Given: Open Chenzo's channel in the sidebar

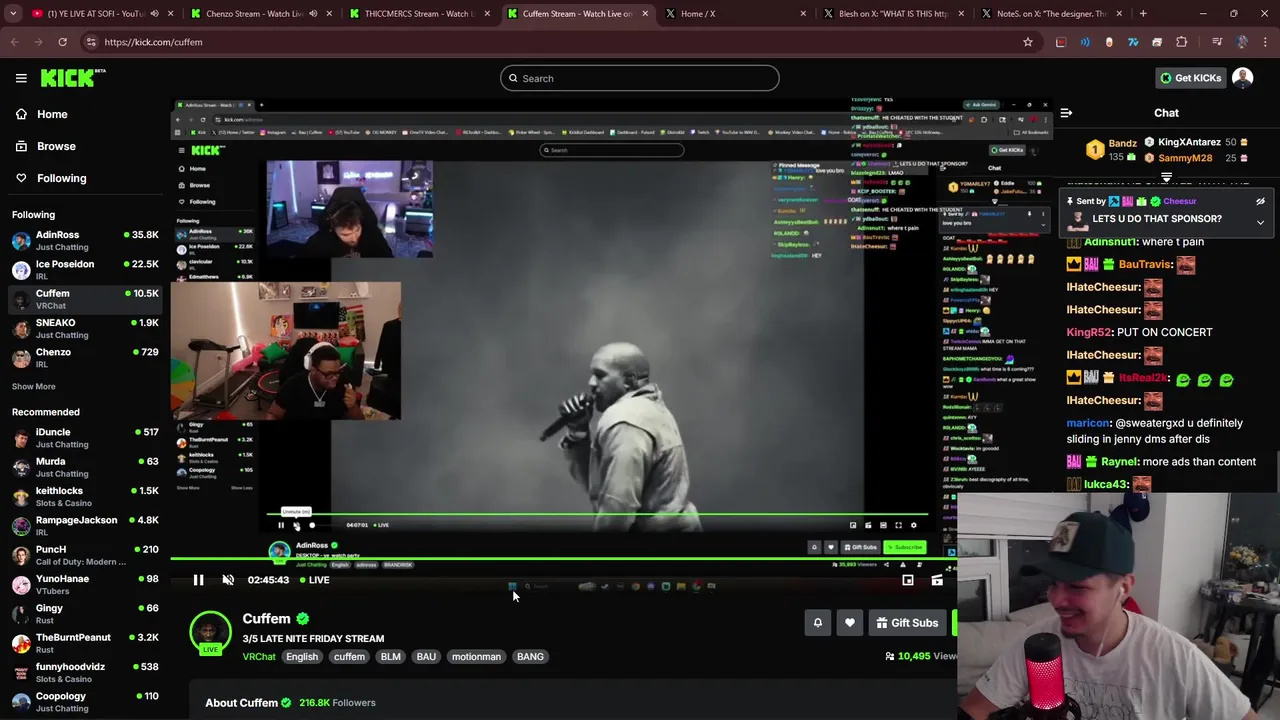Looking at the screenshot, I should pos(85,358).
